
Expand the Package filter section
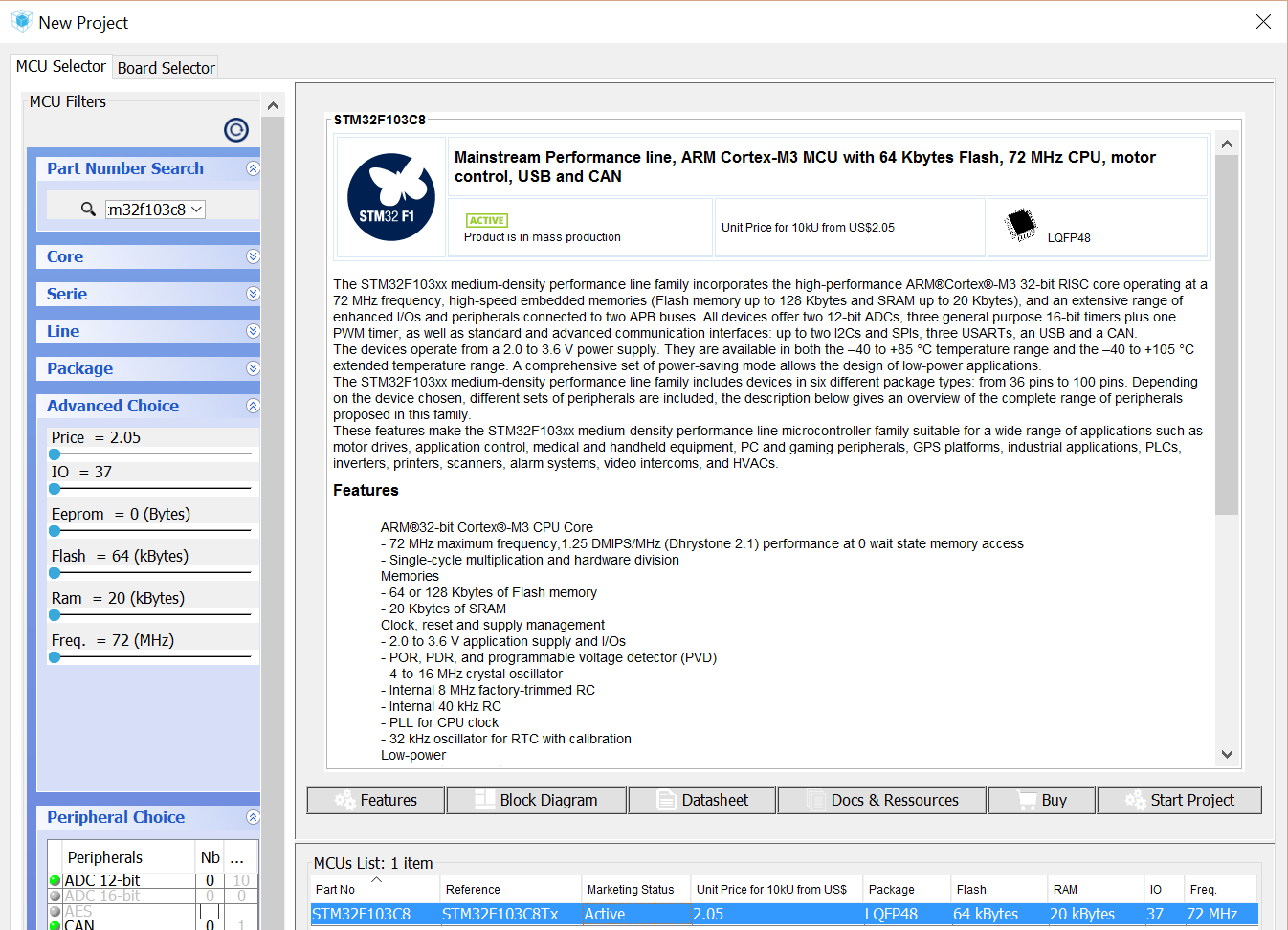pos(253,368)
